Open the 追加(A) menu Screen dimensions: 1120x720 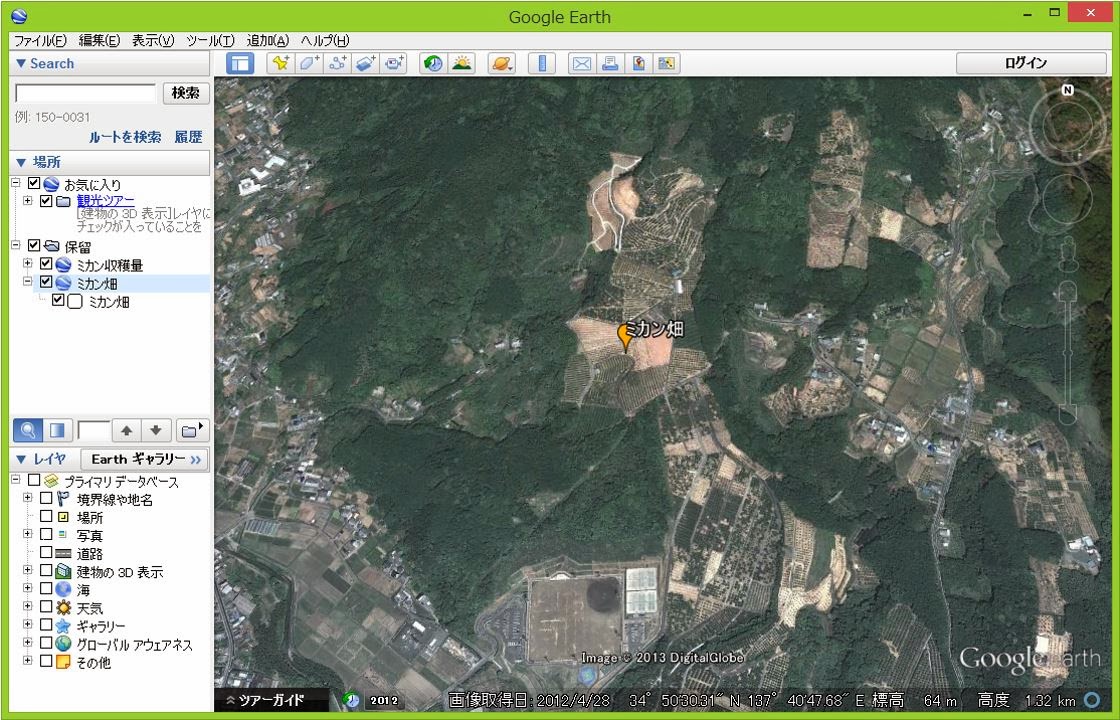tap(267, 41)
